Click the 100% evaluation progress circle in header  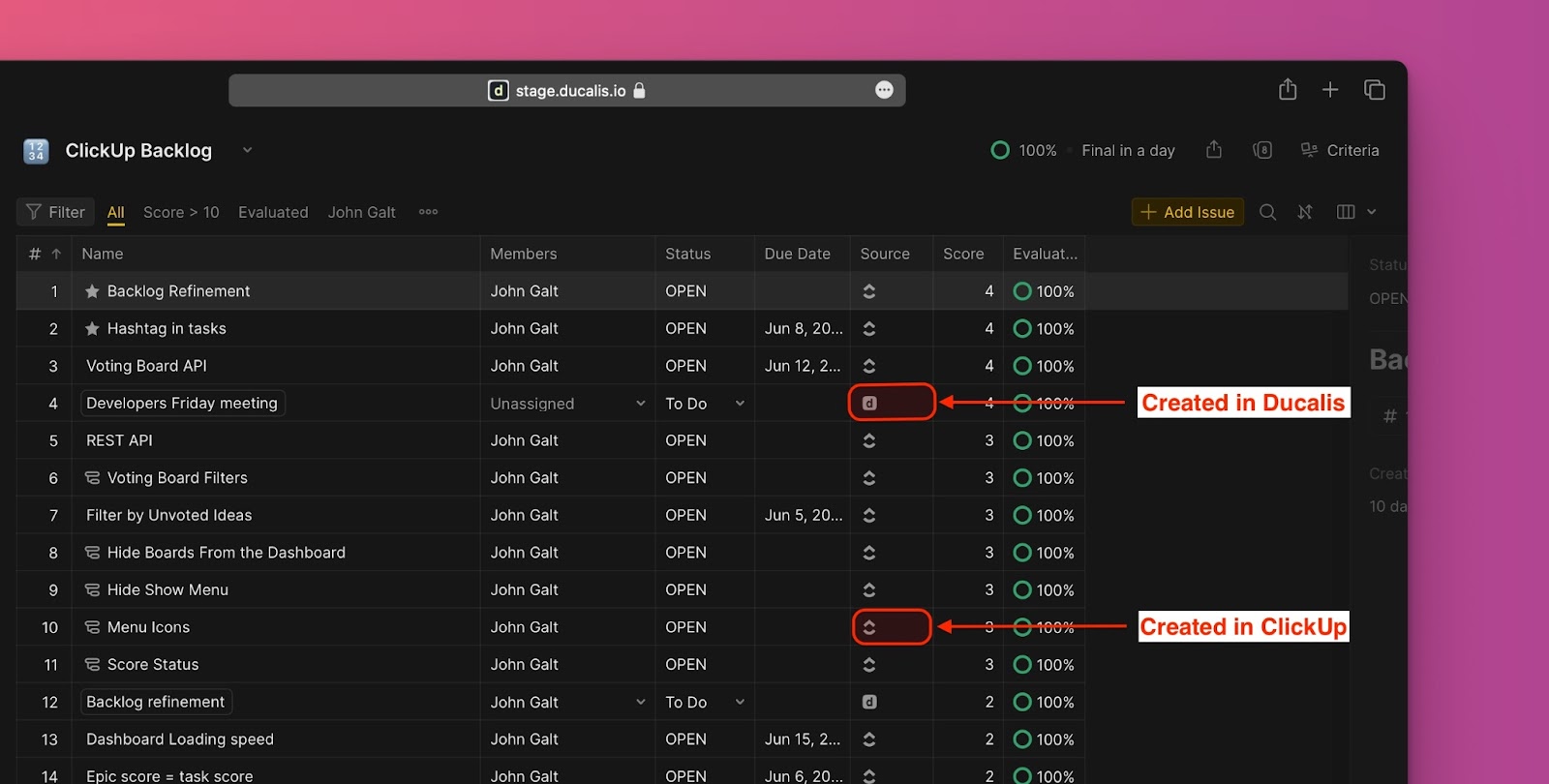pyautogui.click(x=1001, y=150)
